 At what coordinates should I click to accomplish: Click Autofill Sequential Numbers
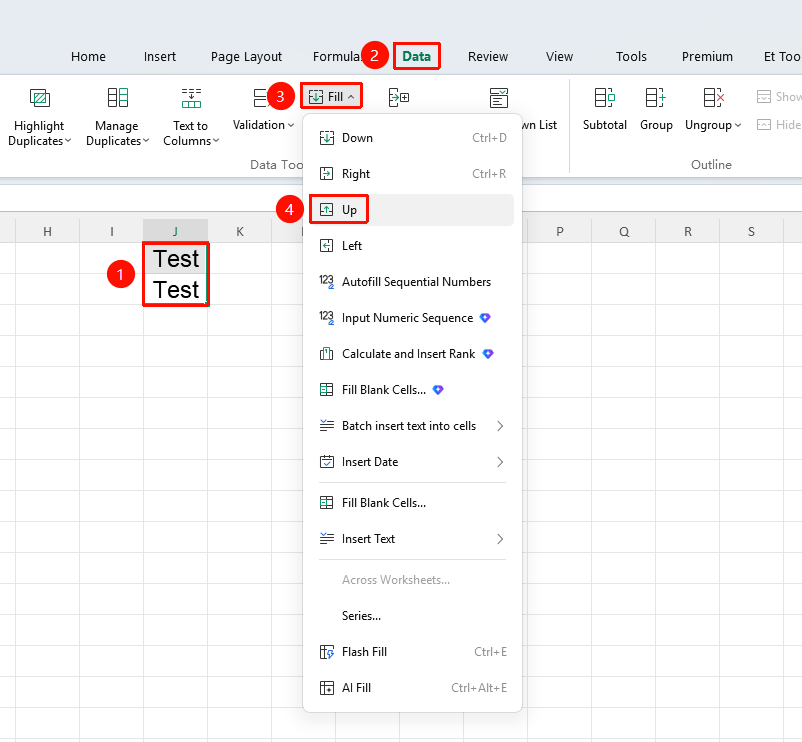(412, 282)
